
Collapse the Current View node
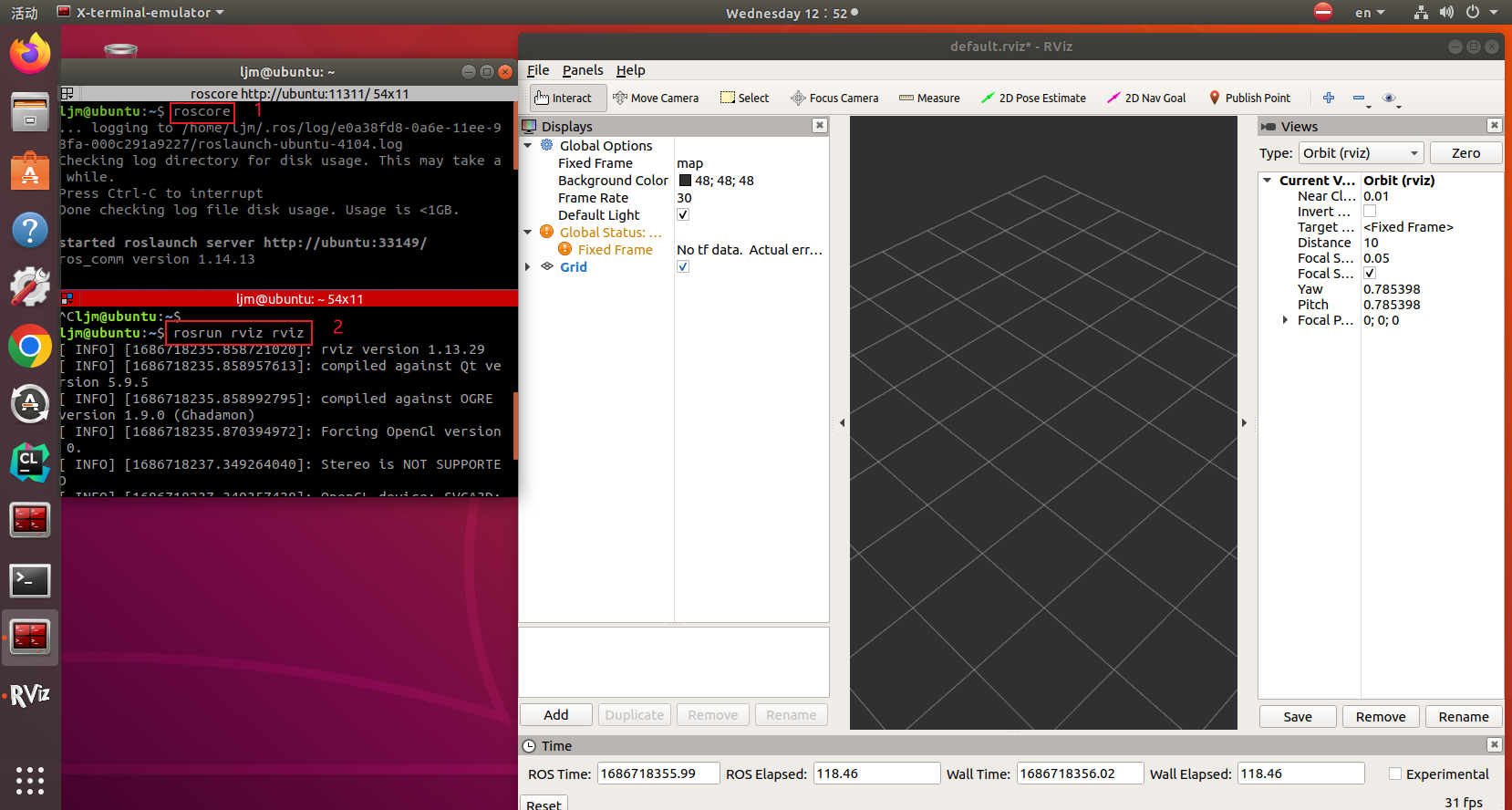click(1268, 181)
